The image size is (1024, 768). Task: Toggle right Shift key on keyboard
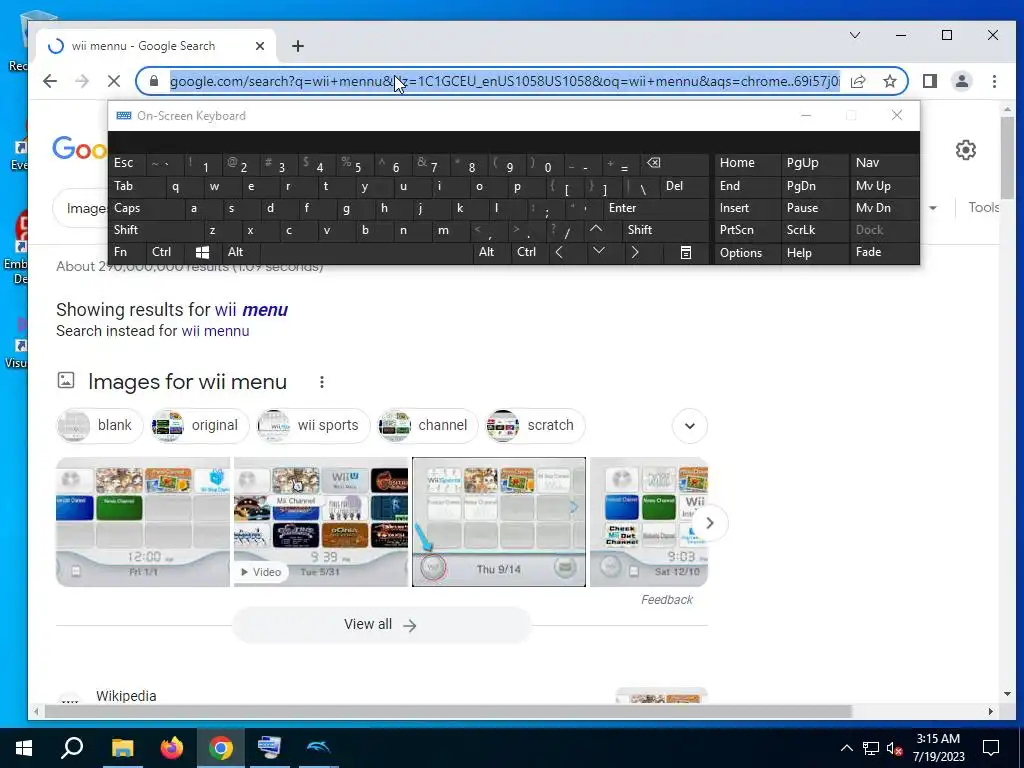(665, 230)
